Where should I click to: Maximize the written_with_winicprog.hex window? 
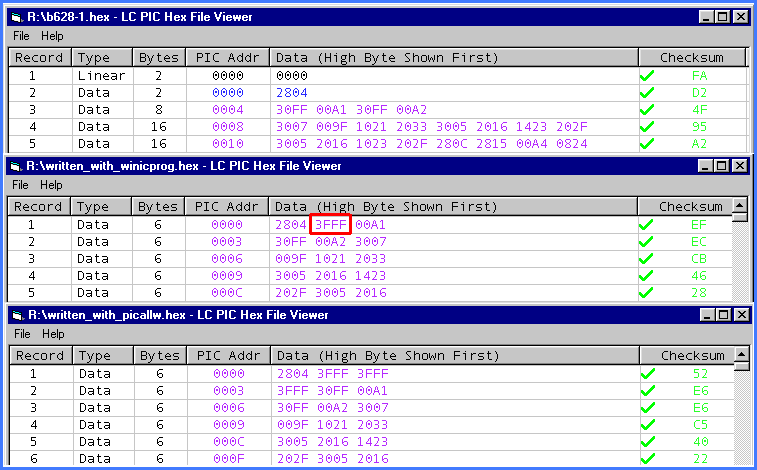click(721, 166)
